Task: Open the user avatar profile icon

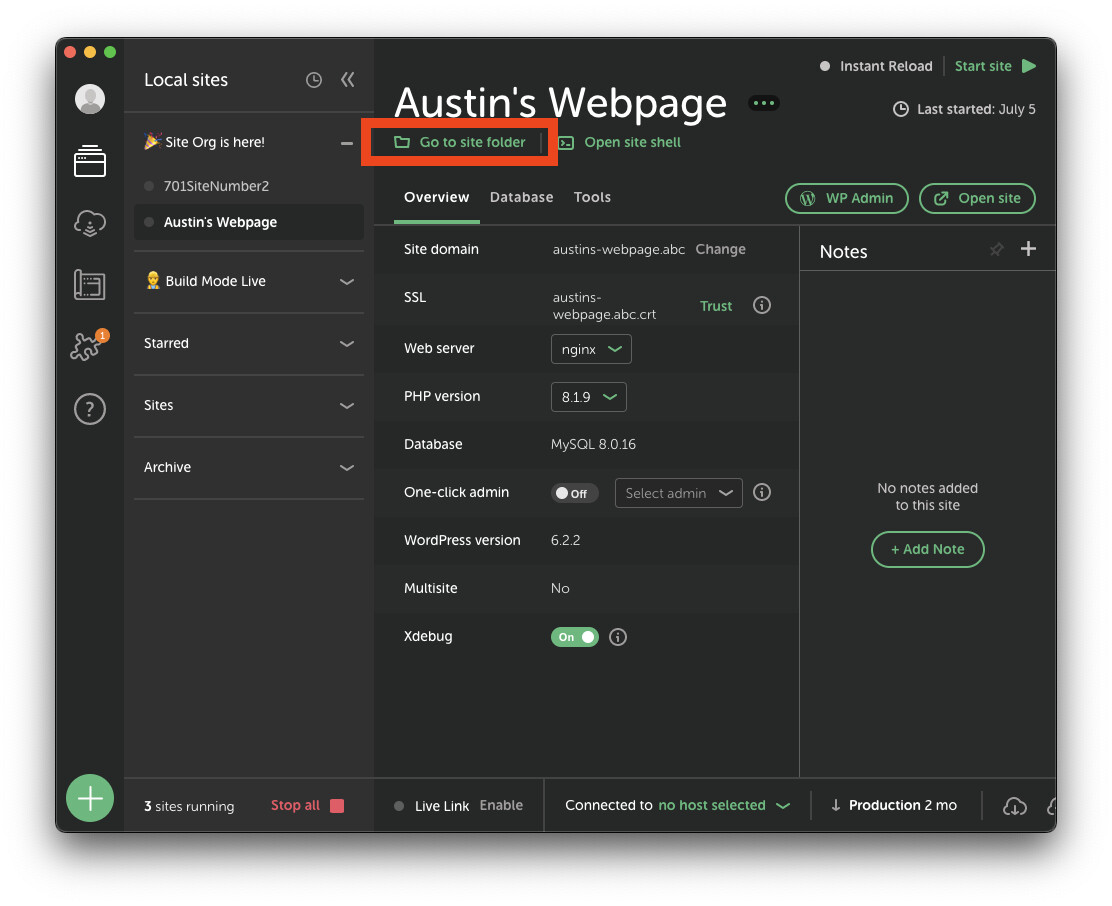Action: 90,99
